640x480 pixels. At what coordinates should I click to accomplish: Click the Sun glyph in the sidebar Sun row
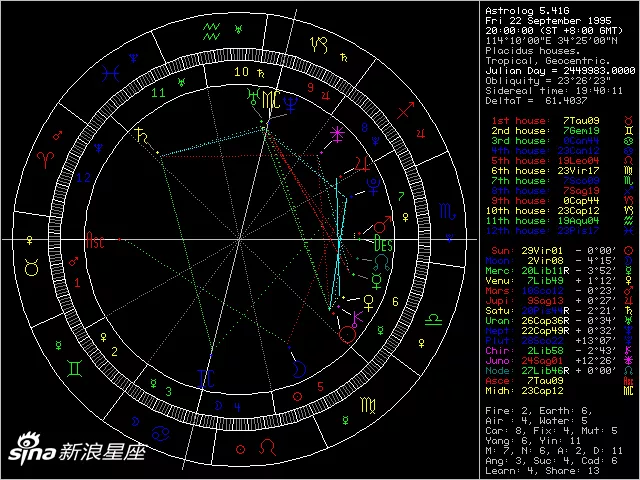click(628, 251)
